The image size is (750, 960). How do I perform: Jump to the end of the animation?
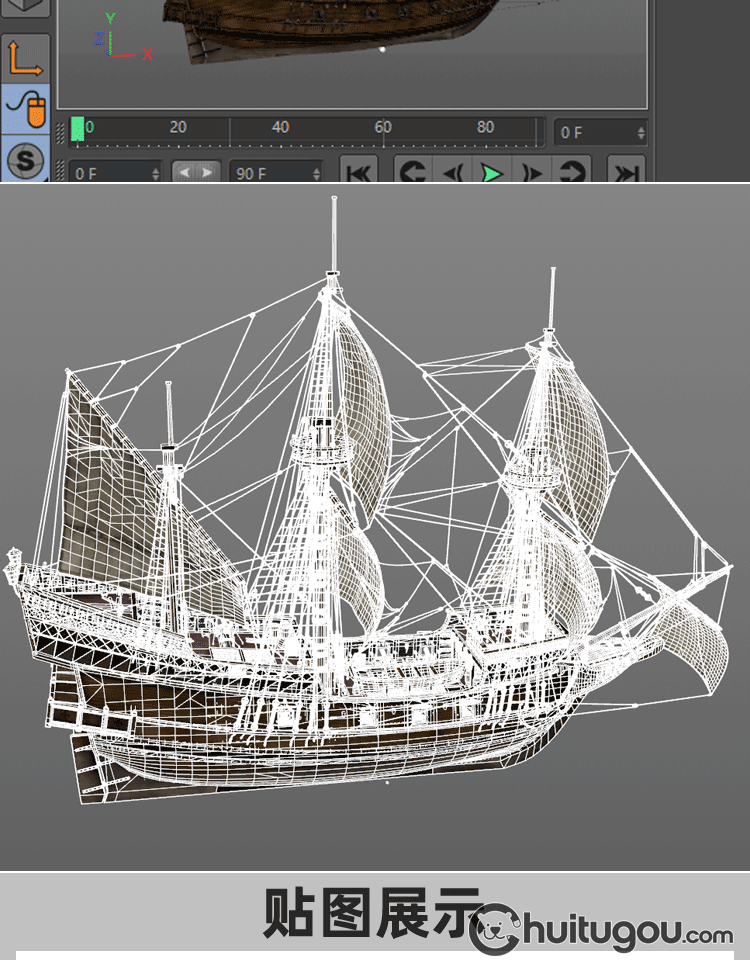click(x=626, y=173)
